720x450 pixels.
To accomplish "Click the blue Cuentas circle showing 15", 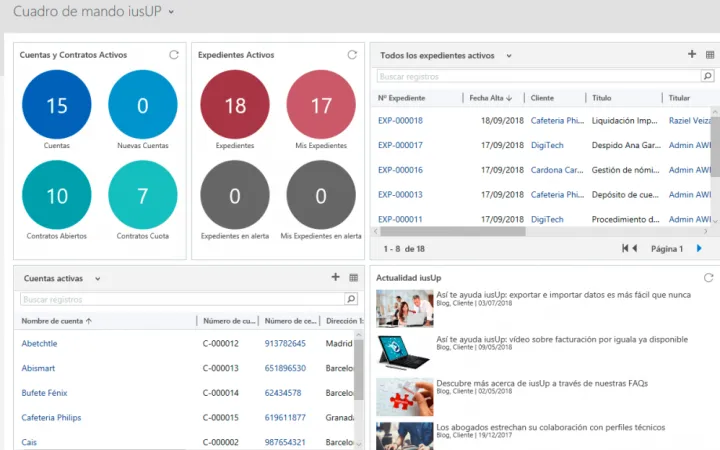I will 57,106.
